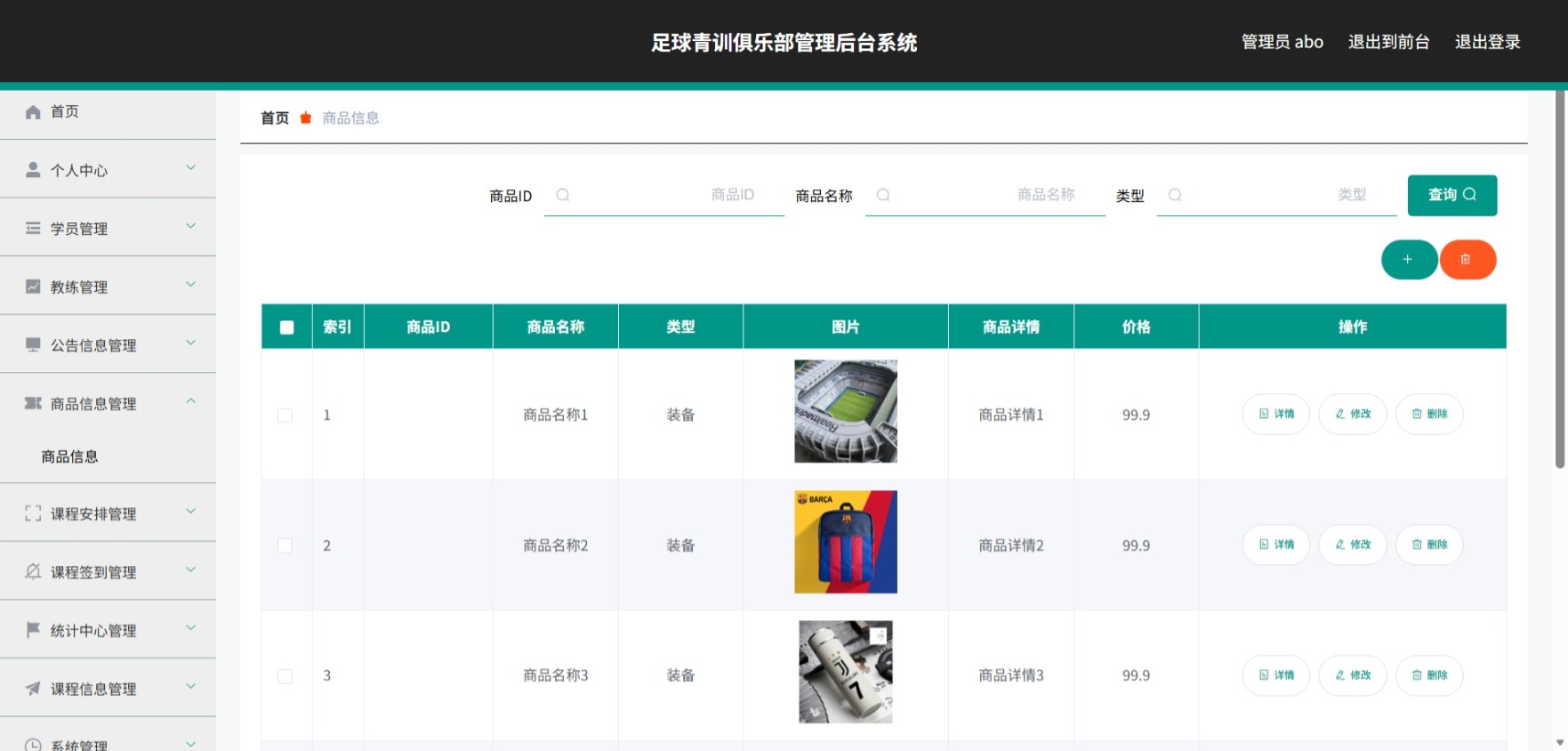
Task: Check the checkbox for row 1
Action: tap(285, 416)
